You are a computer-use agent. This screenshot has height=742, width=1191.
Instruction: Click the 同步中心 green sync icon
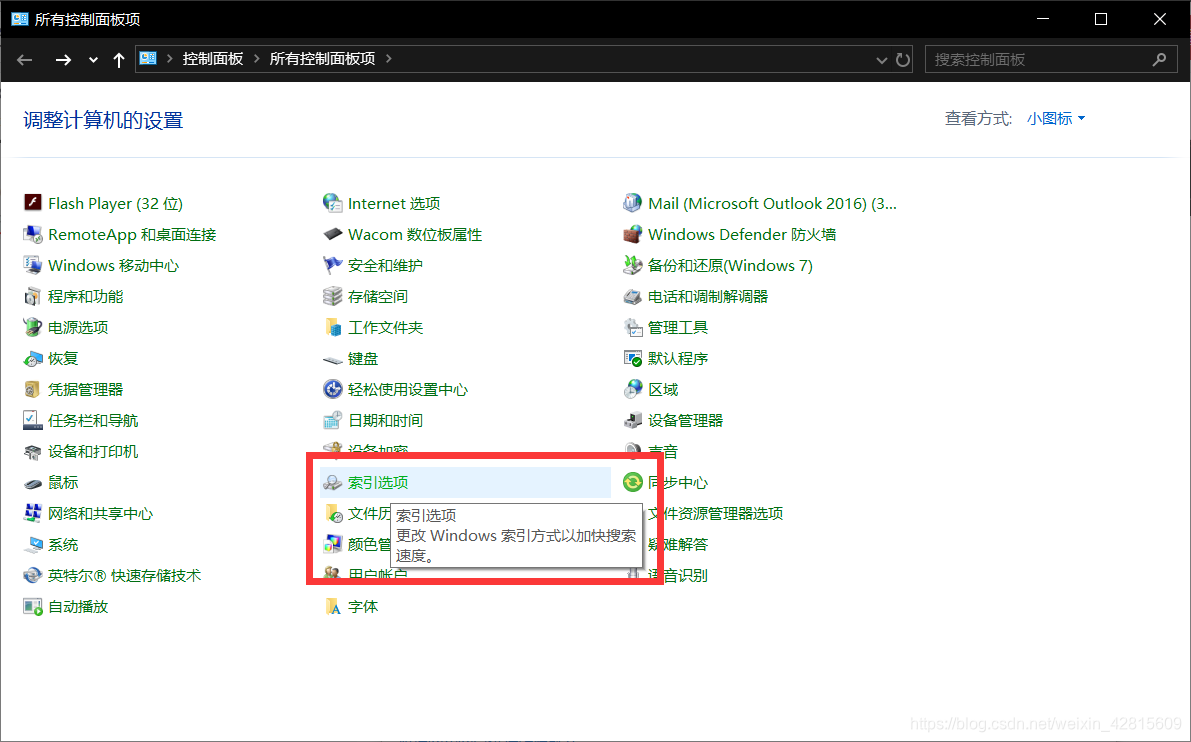pos(632,482)
